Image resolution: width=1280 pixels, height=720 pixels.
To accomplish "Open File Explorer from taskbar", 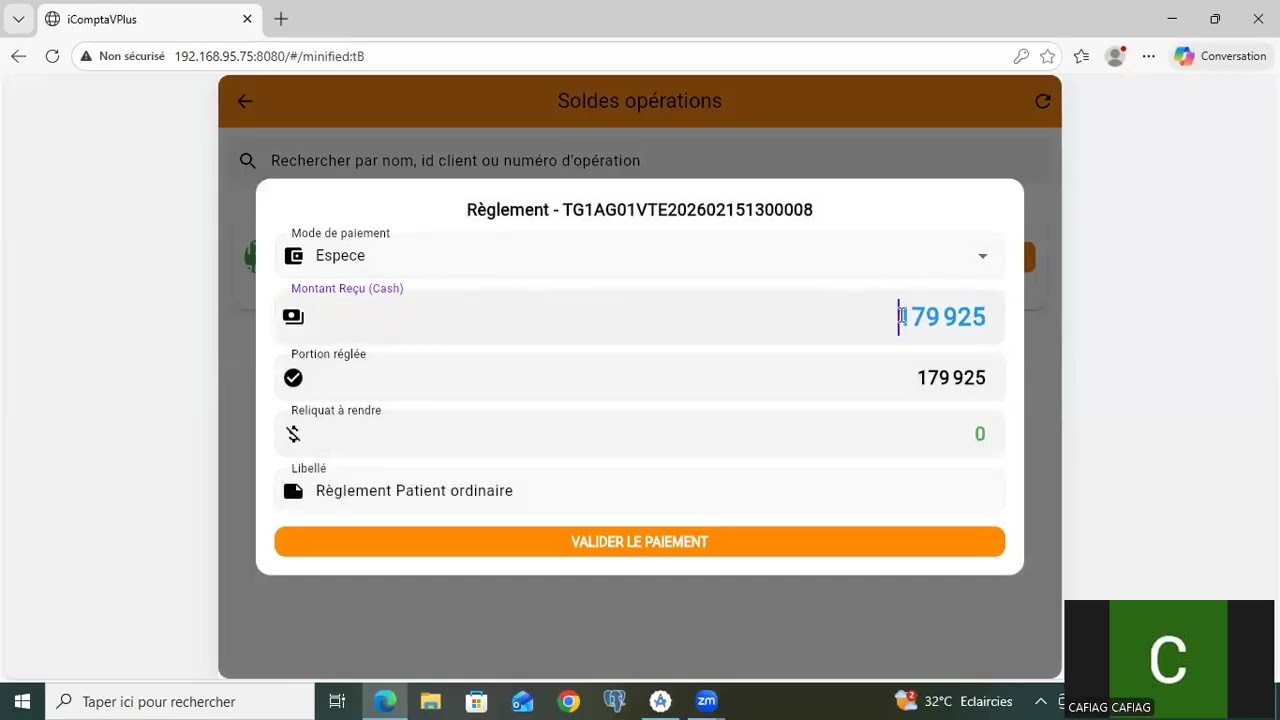I will pos(430,701).
